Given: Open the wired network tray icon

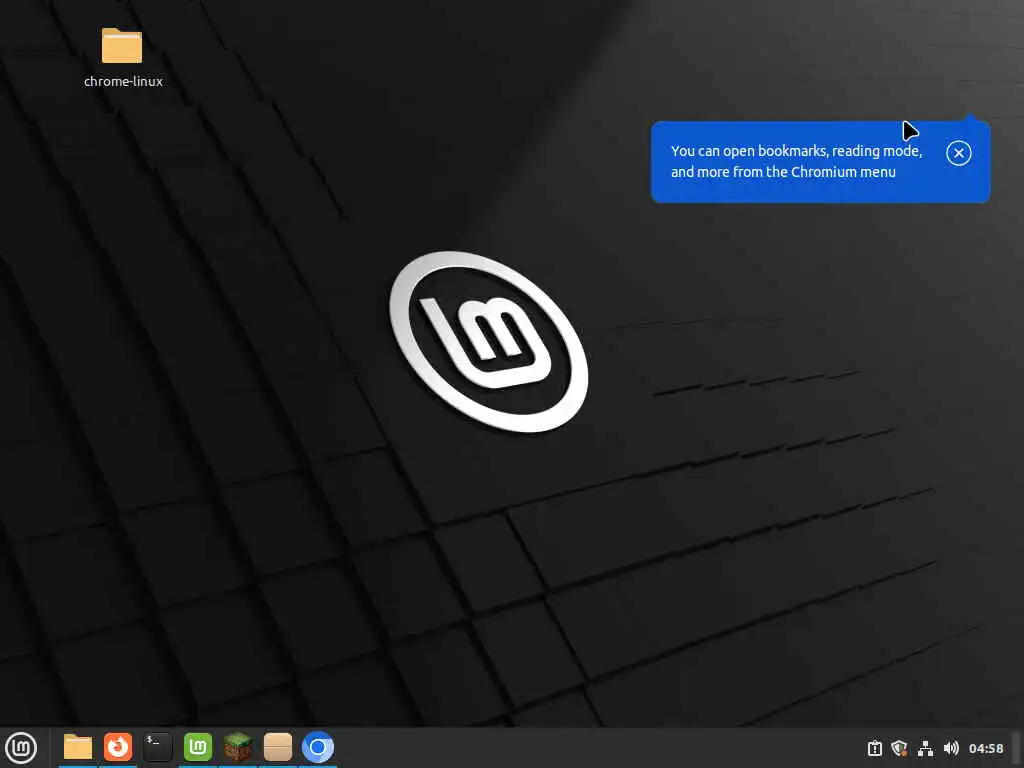Looking at the screenshot, I should (x=925, y=748).
